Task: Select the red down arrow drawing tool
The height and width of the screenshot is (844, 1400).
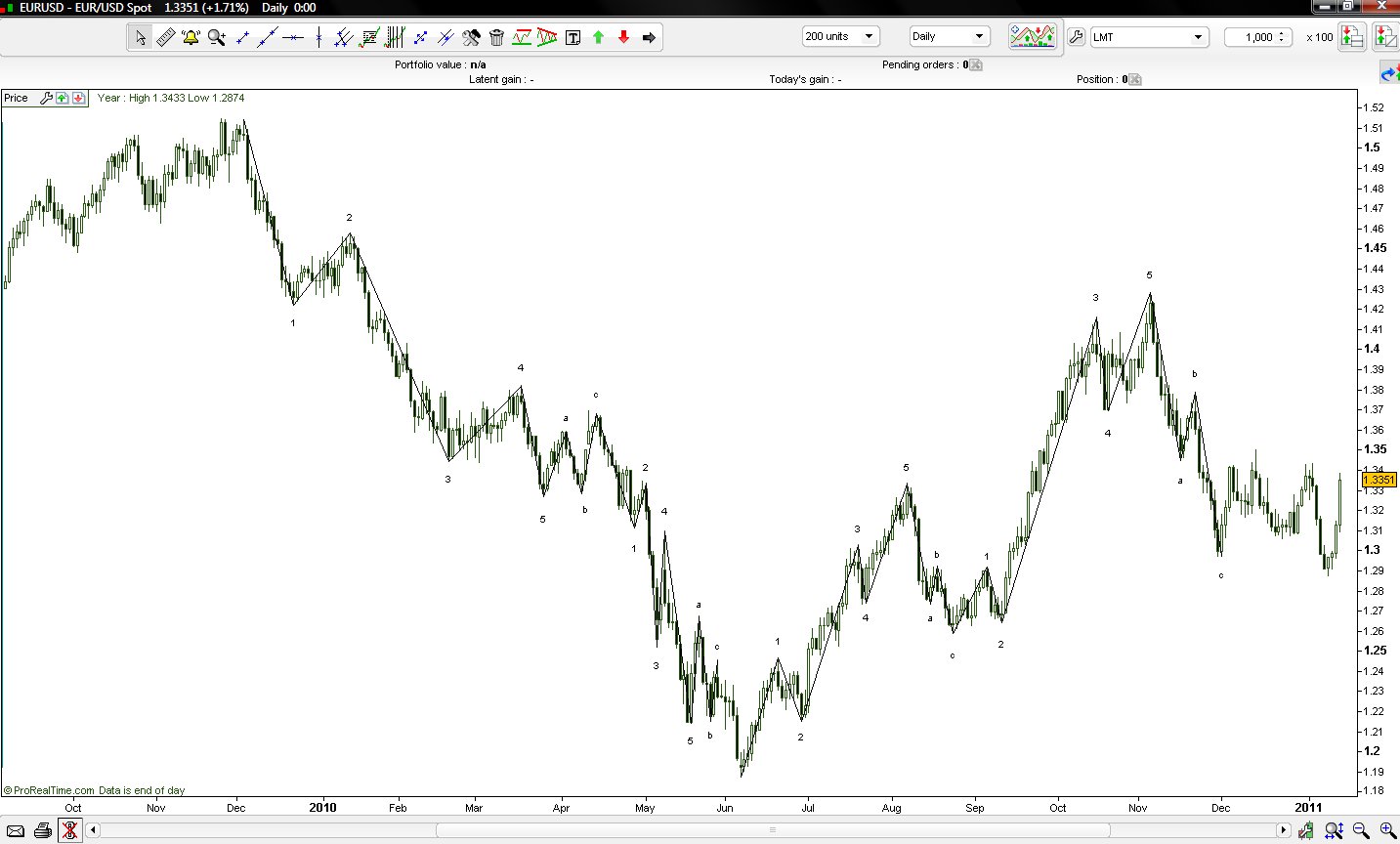Action: coord(623,37)
